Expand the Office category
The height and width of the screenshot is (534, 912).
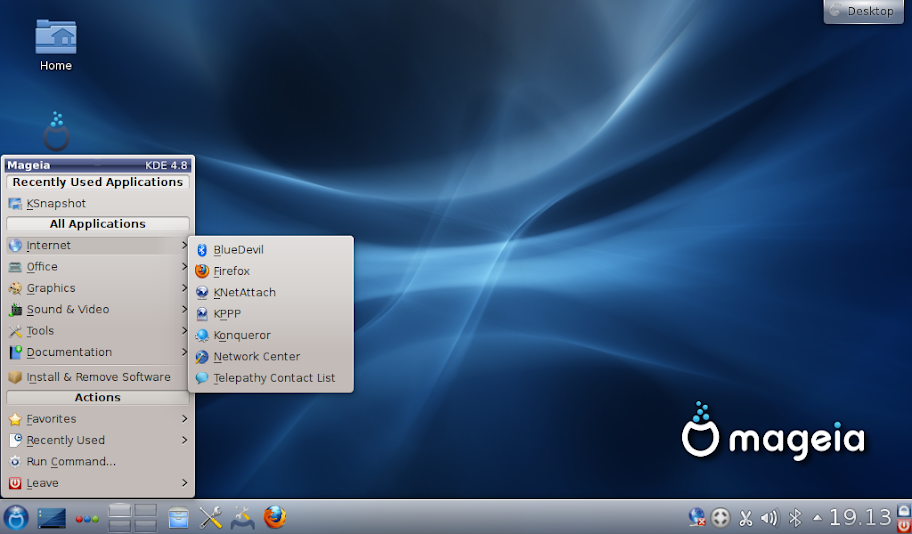pyautogui.click(x=98, y=267)
